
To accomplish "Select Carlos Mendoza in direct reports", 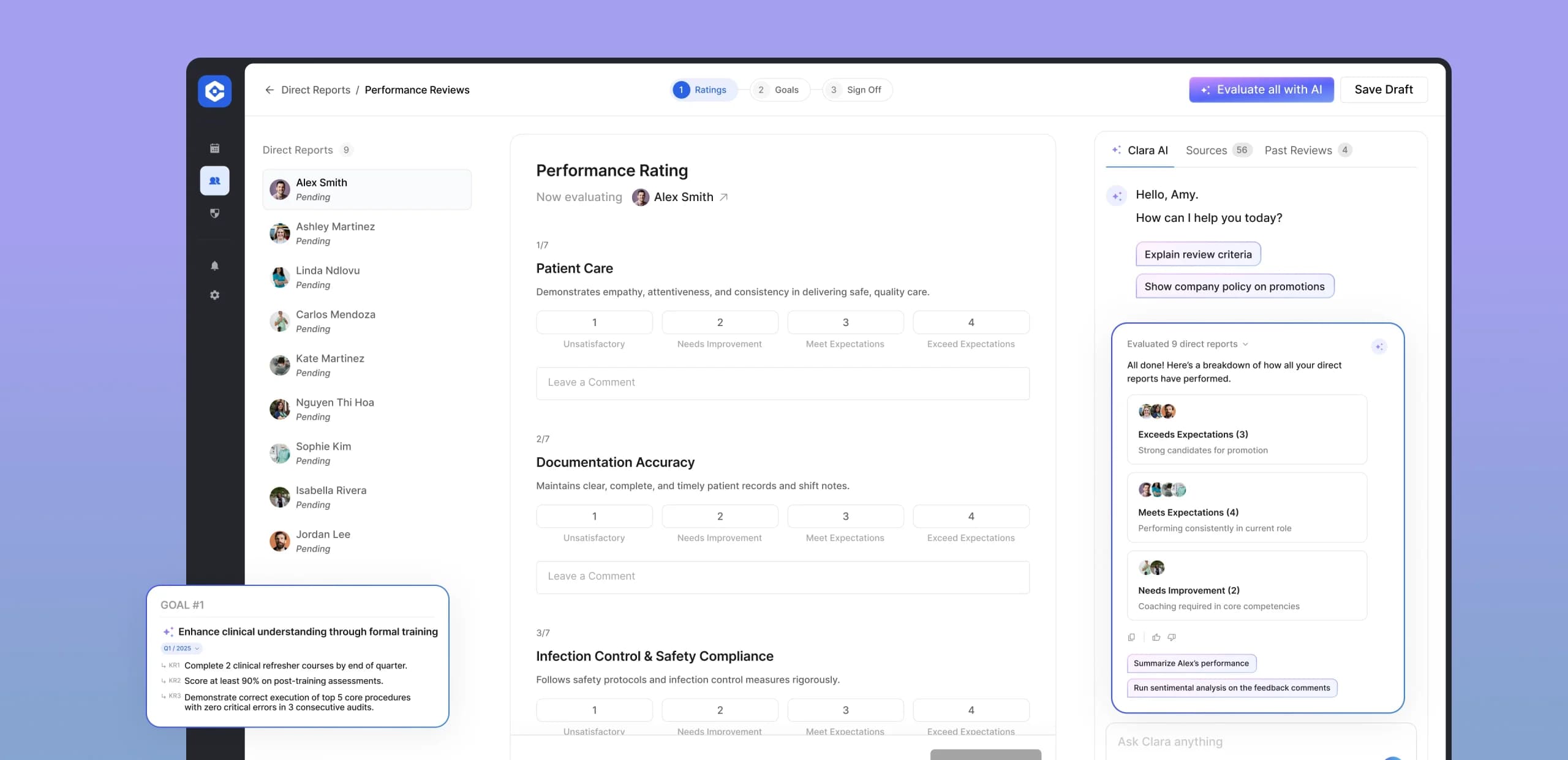I will click(367, 321).
